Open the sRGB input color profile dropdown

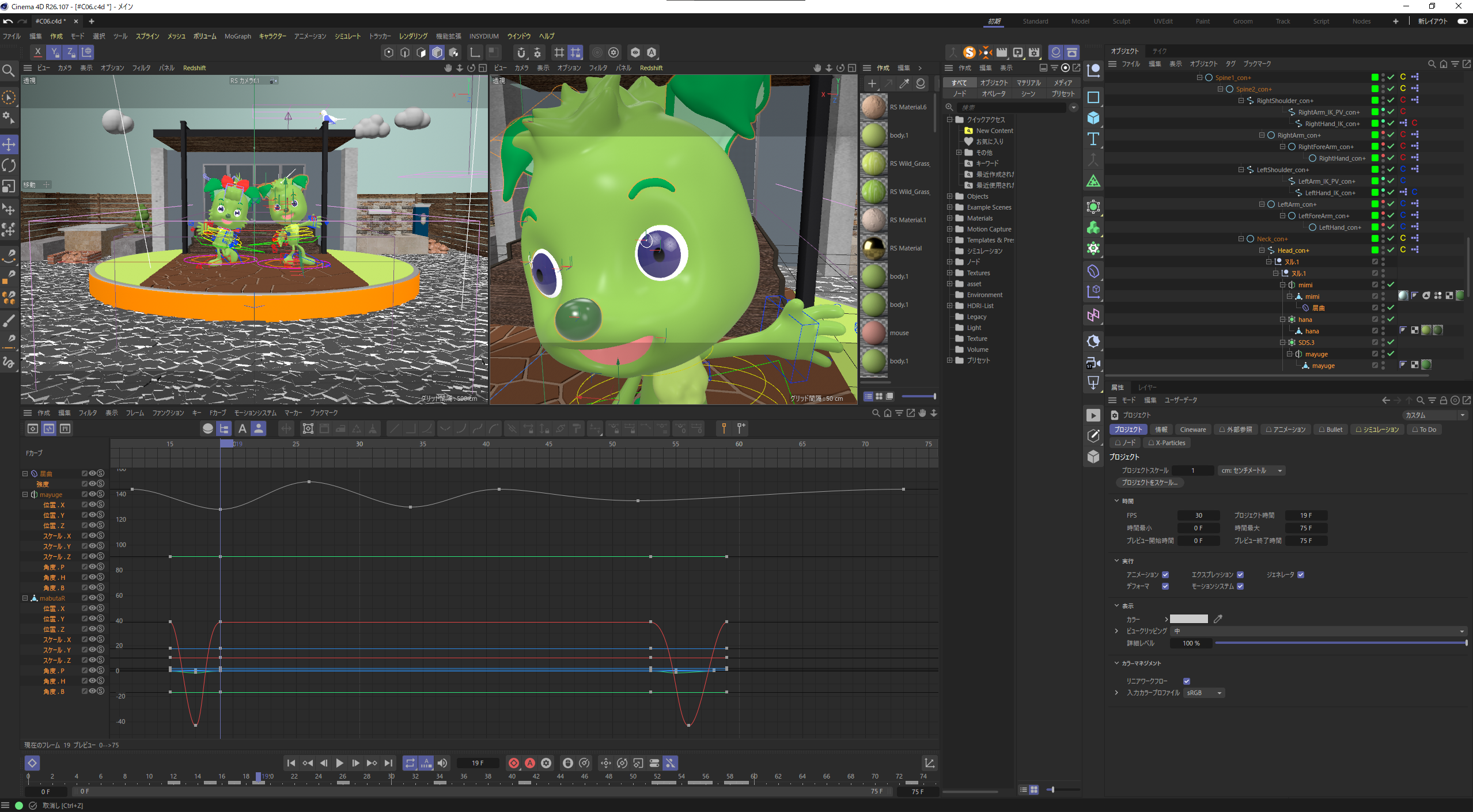tap(1204, 693)
